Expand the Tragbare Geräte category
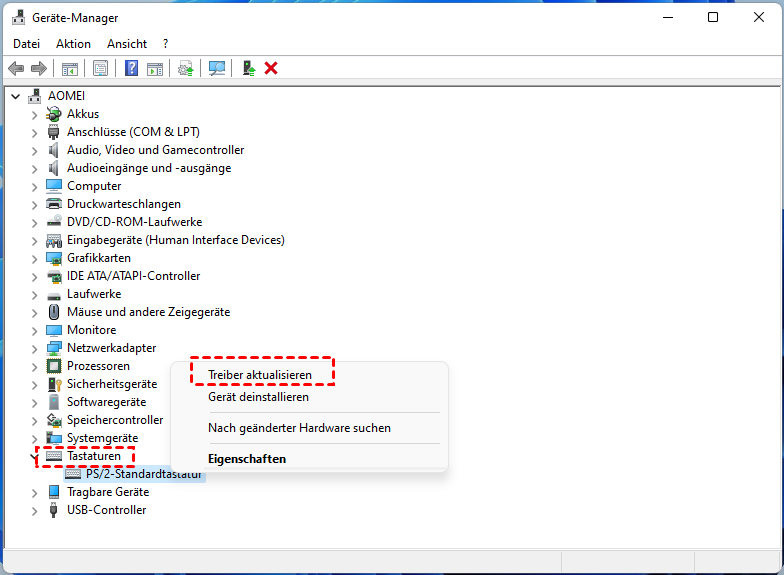The height and width of the screenshot is (575, 784). (x=34, y=492)
